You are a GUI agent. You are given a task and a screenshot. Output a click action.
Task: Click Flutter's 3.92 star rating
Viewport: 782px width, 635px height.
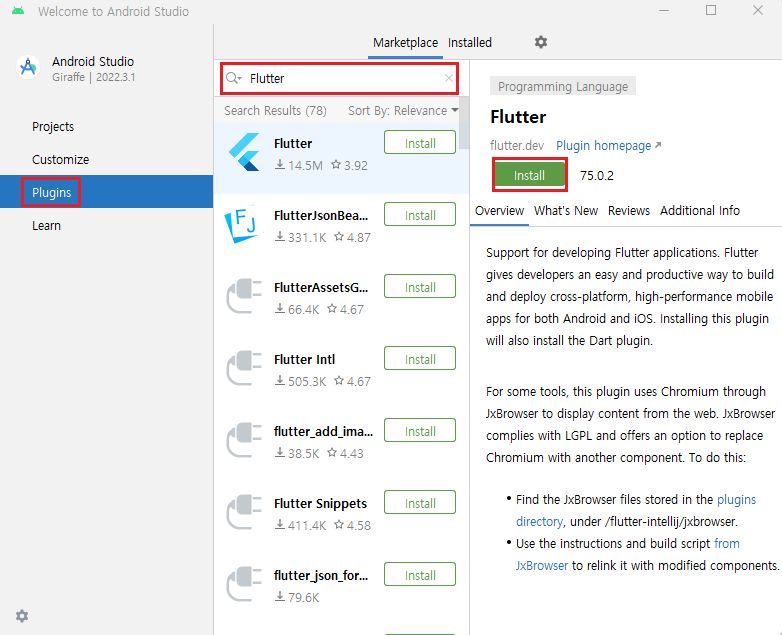pyautogui.click(x=350, y=165)
